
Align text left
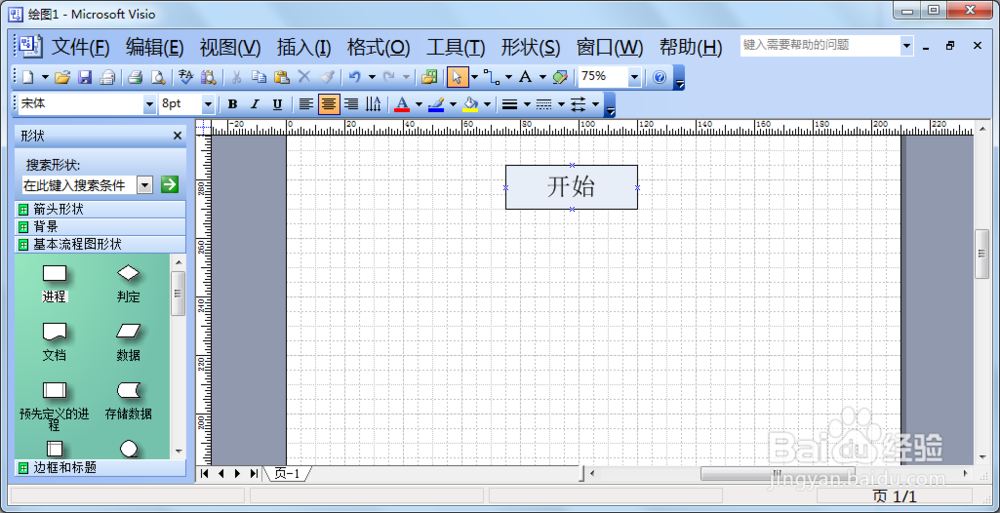(x=307, y=104)
